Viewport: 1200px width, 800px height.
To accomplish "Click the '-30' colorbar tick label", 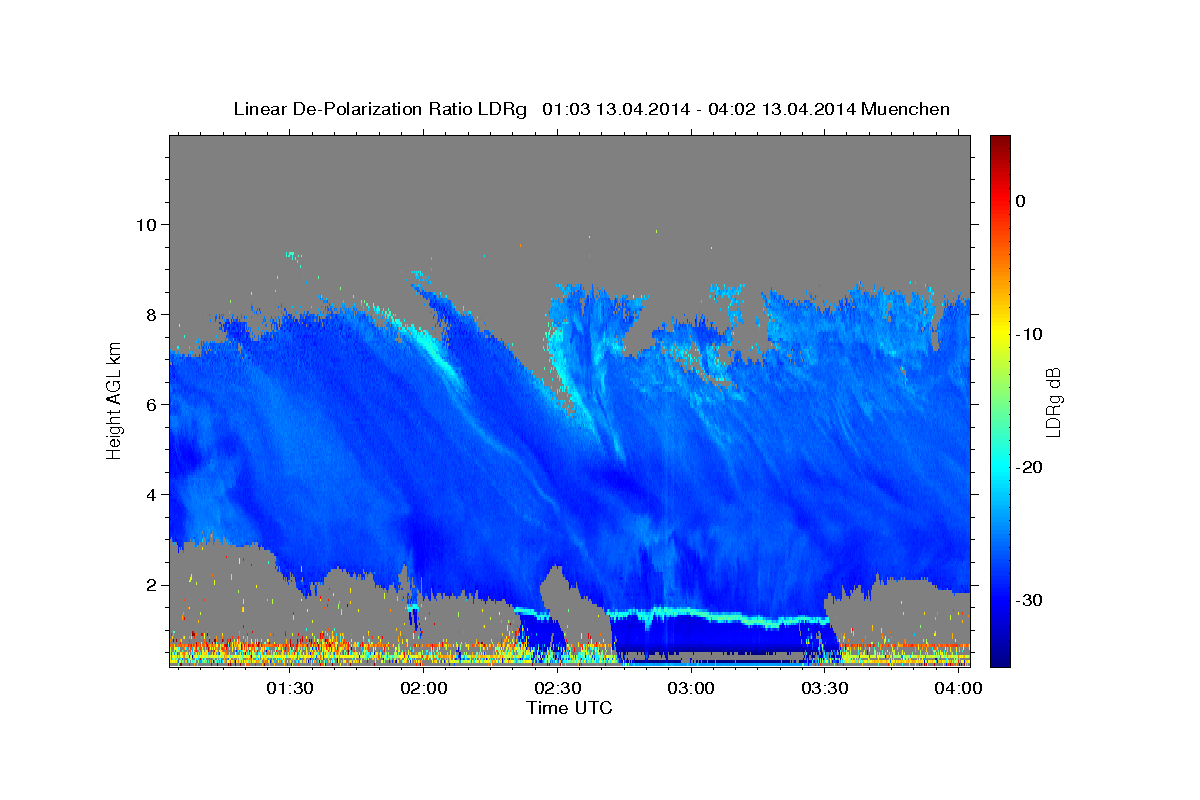I will pos(1030,600).
